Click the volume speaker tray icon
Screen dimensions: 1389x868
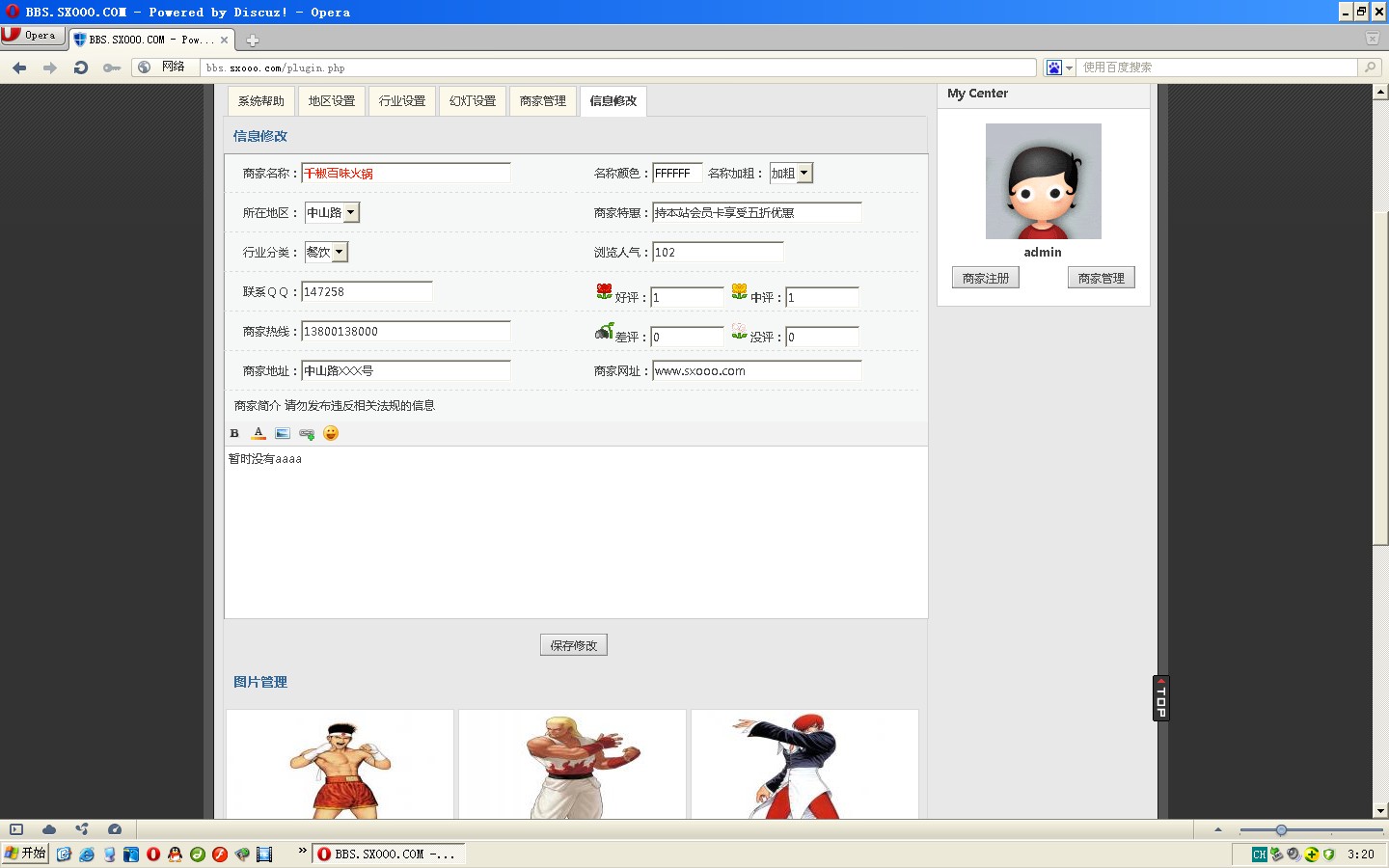pyautogui.click(x=1294, y=854)
